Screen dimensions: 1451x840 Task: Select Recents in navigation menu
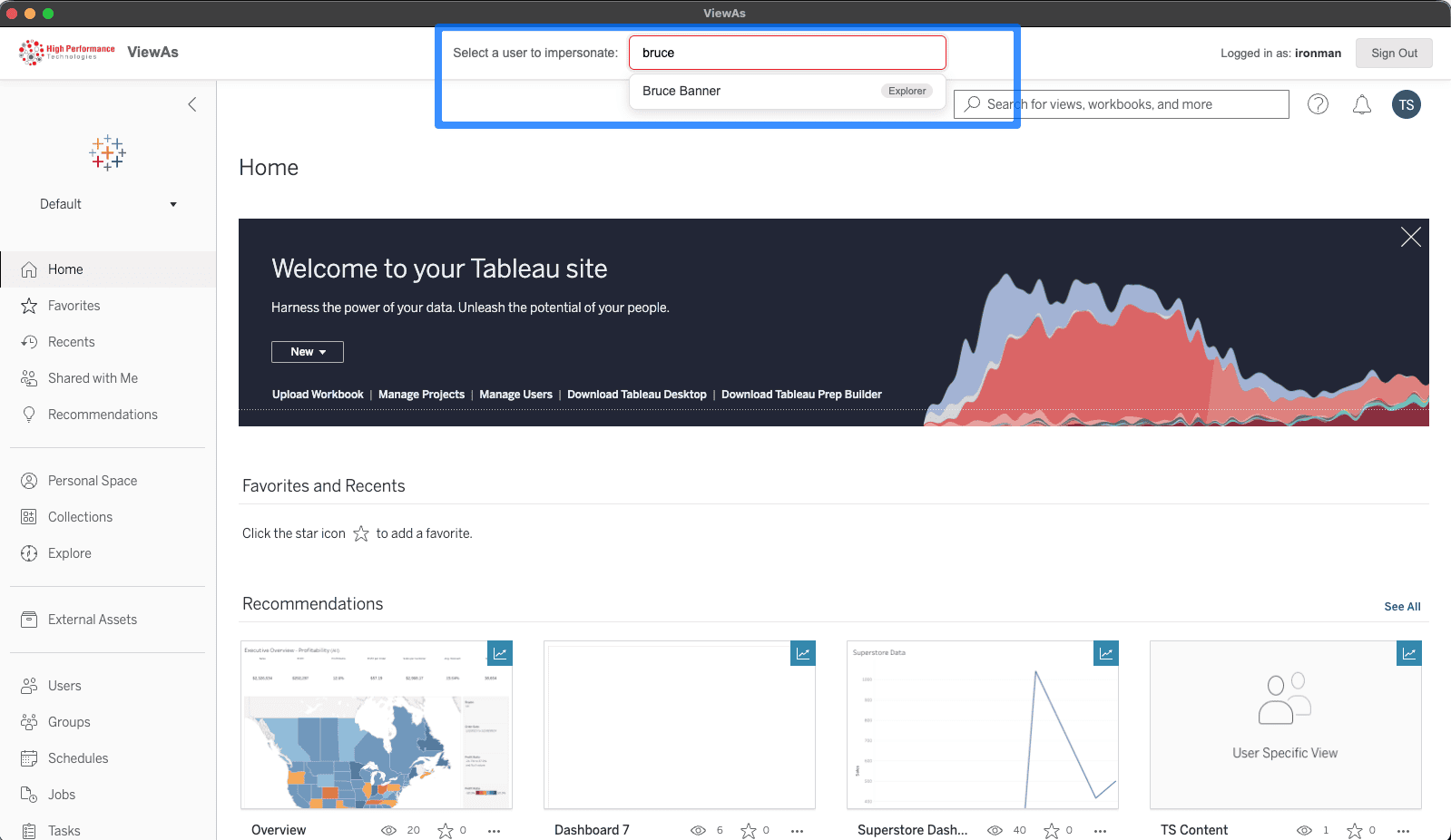pos(71,342)
